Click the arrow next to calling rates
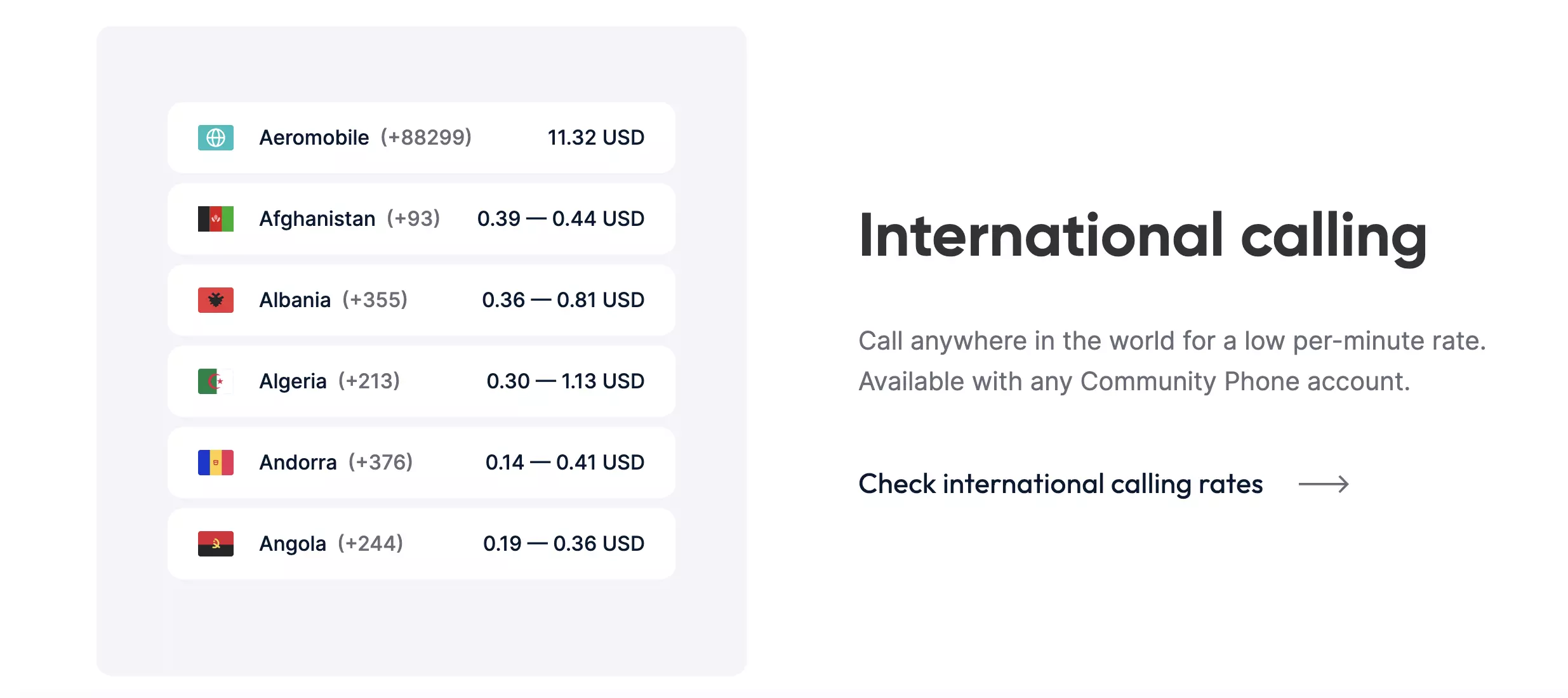Screen dimensions: 1568x698 1323,484
